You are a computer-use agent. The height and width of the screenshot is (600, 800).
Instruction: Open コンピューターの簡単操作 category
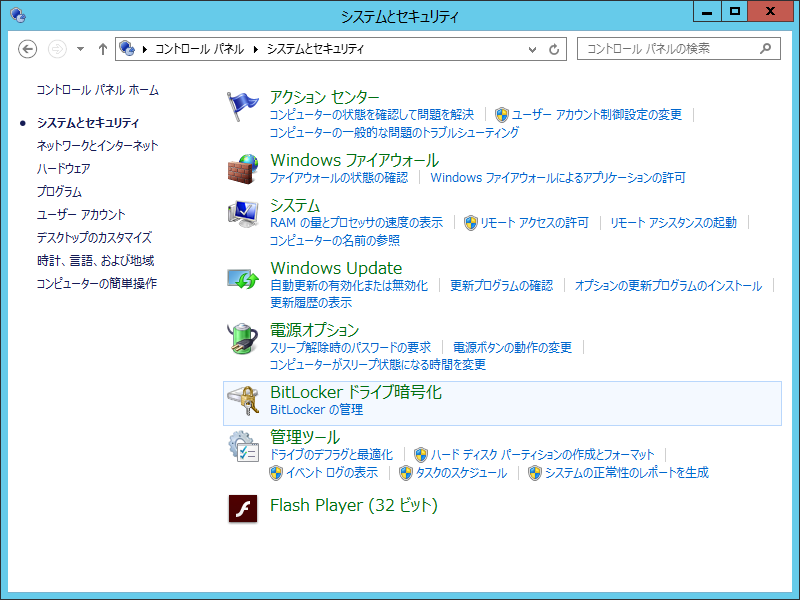coord(96,284)
